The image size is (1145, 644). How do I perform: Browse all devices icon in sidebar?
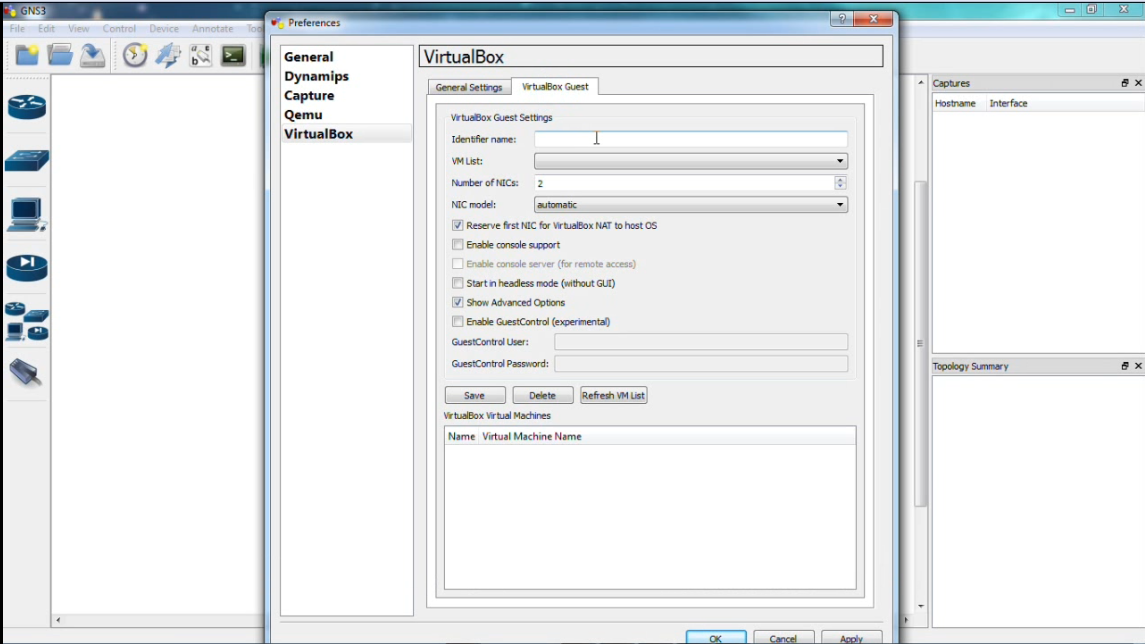tap(27, 322)
